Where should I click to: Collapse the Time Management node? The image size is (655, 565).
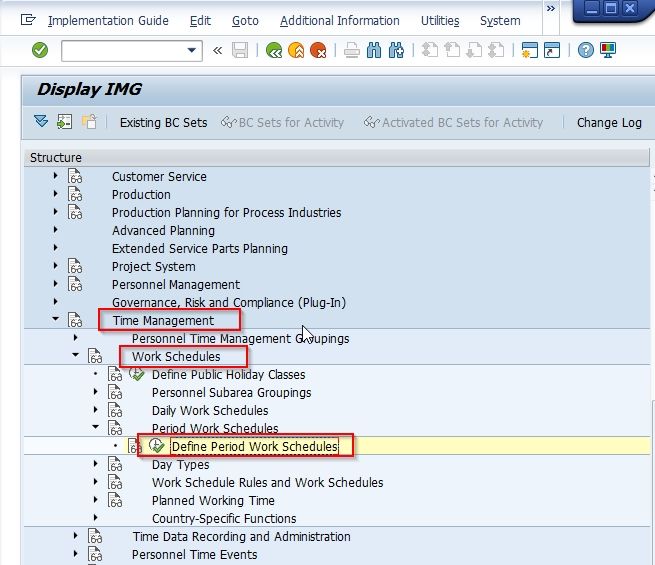pos(56,319)
